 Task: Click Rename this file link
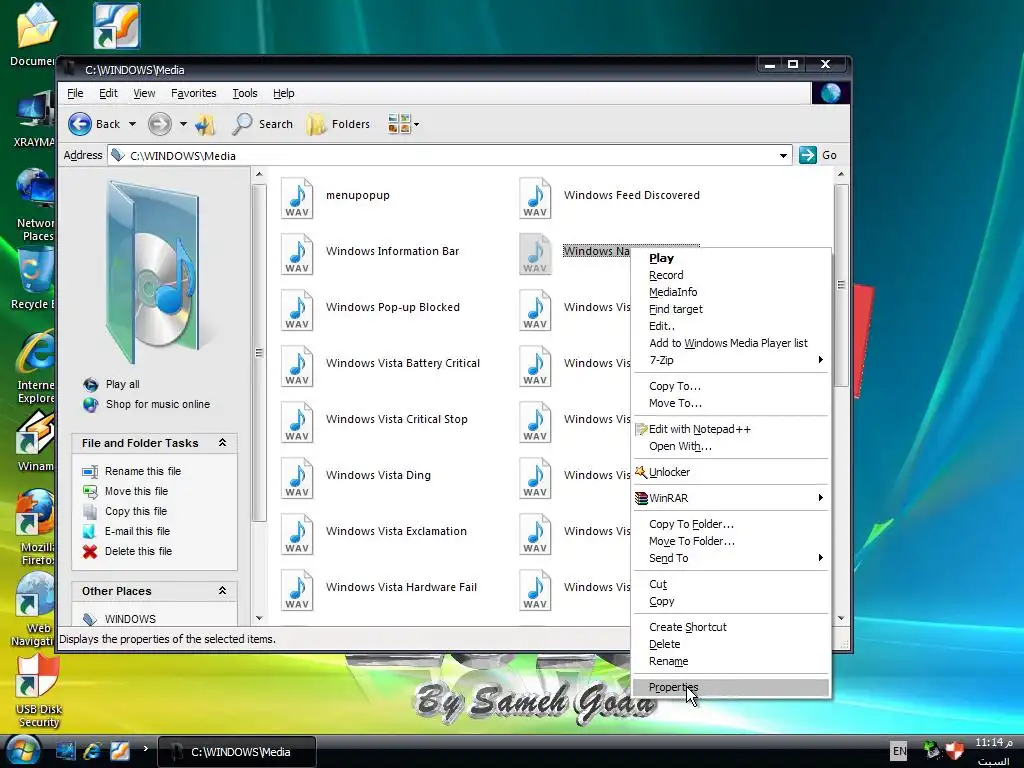click(143, 471)
